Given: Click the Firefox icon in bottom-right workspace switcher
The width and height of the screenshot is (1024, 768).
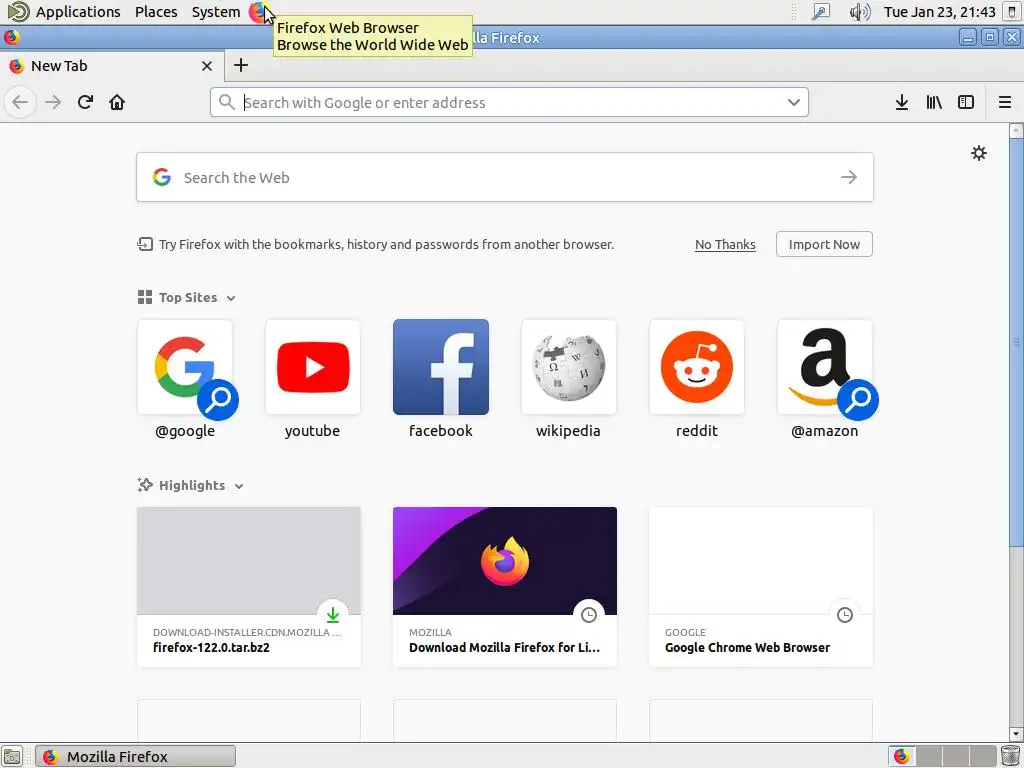Looking at the screenshot, I should (902, 756).
